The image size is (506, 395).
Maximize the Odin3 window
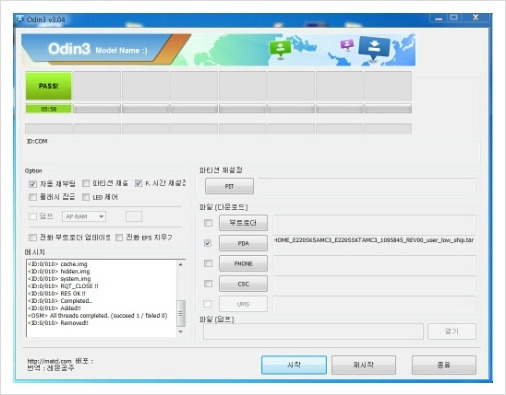(x=454, y=18)
